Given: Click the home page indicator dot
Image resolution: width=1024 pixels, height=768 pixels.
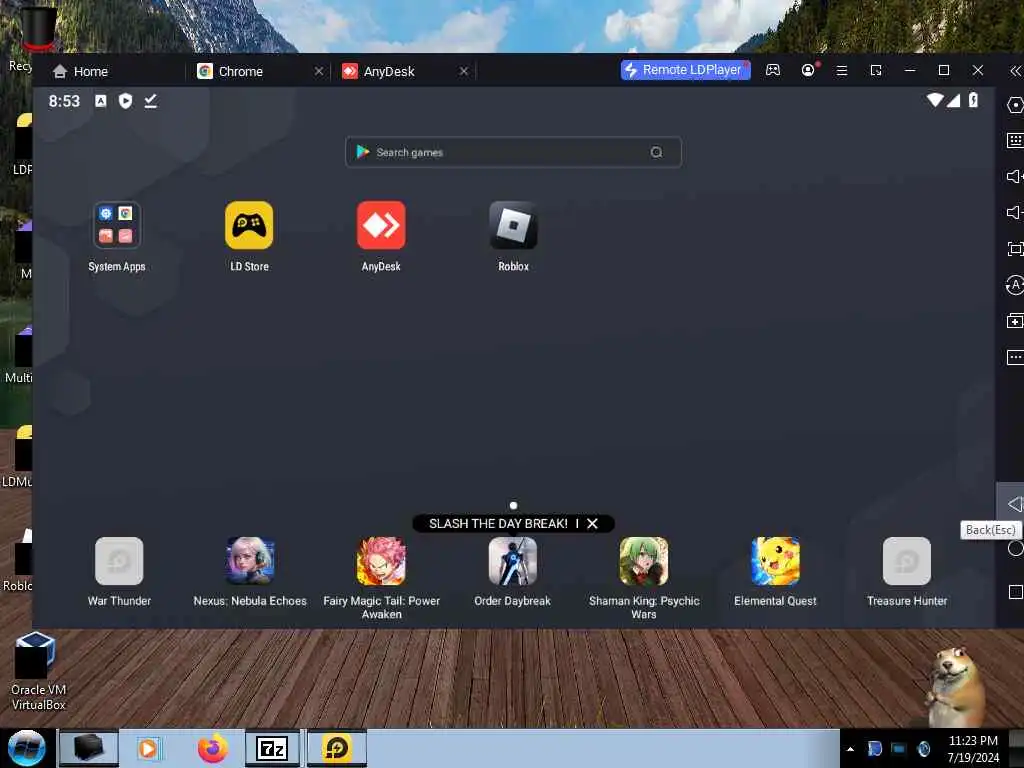Looking at the screenshot, I should coord(513,505).
